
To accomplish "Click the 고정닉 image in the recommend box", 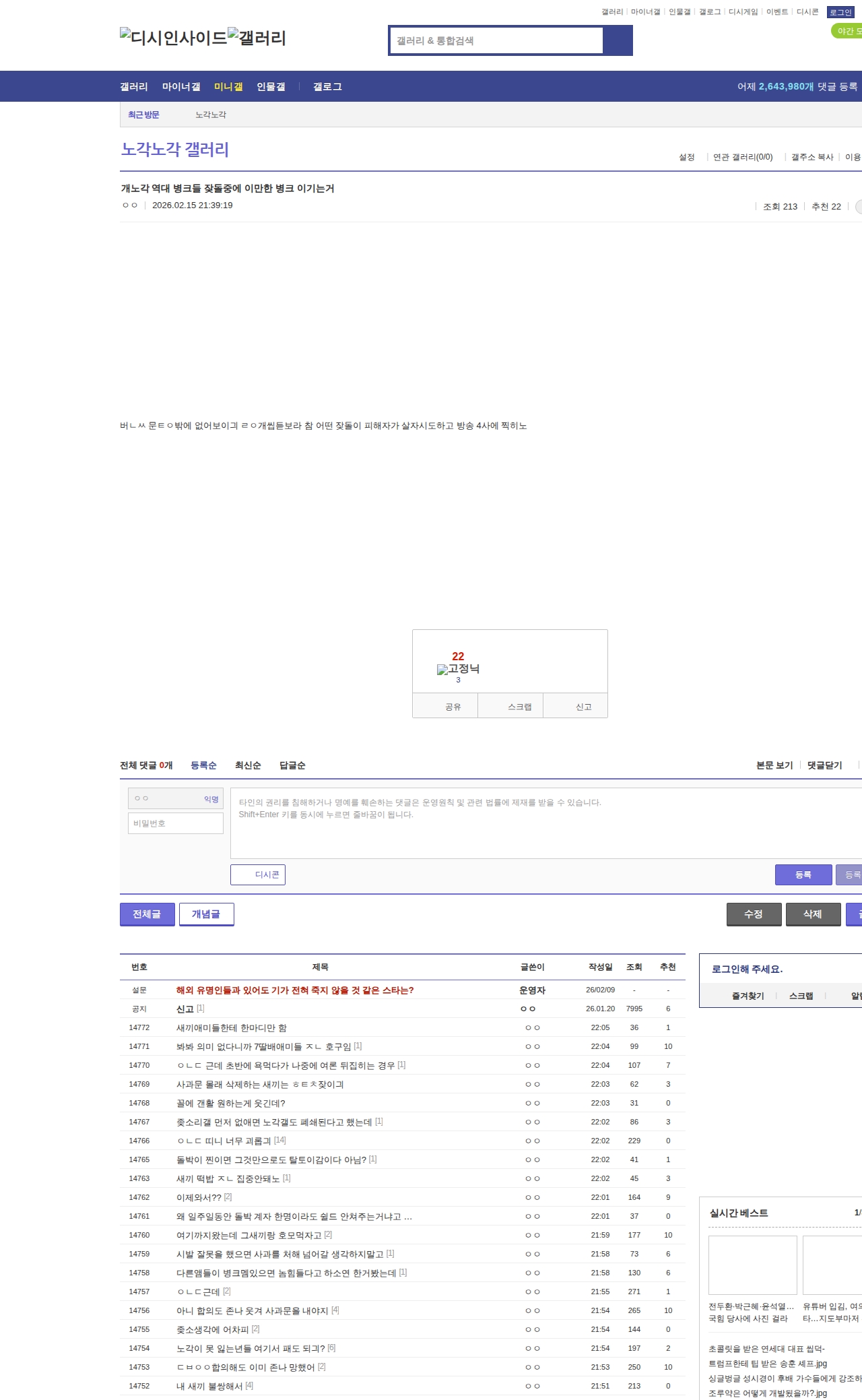I will coord(458,669).
